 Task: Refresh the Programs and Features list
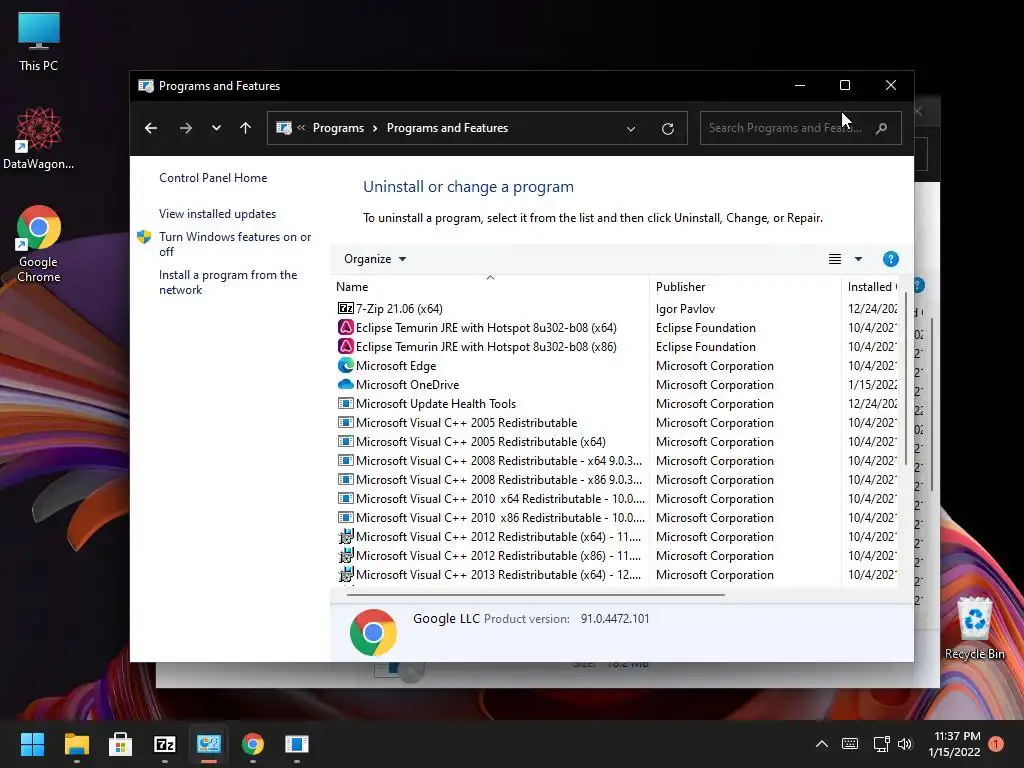coord(667,129)
